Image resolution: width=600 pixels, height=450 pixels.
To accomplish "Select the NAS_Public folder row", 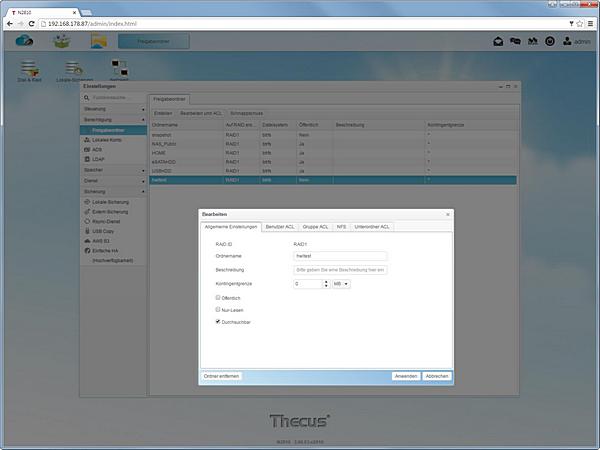I will point(333,144).
